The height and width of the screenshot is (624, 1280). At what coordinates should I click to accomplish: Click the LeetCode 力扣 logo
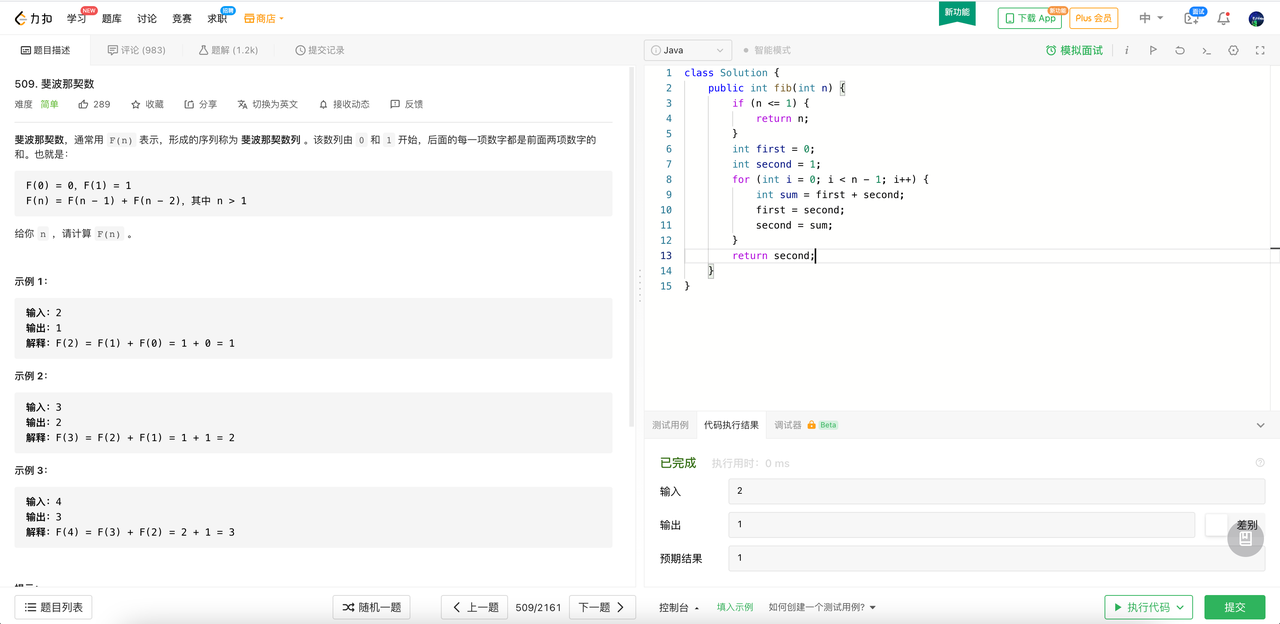pos(34,18)
